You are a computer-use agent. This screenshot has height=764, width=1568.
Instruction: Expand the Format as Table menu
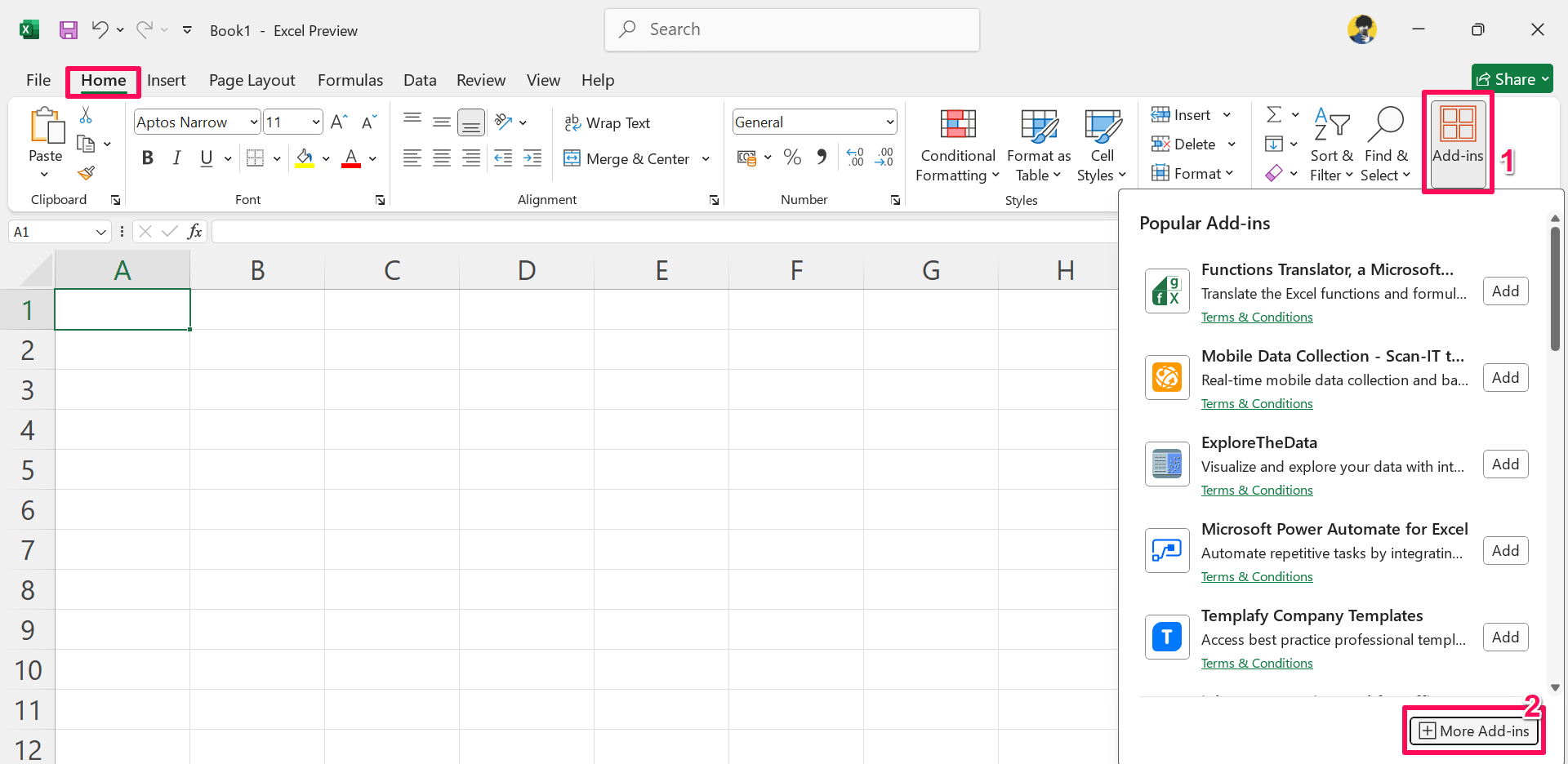(1039, 147)
